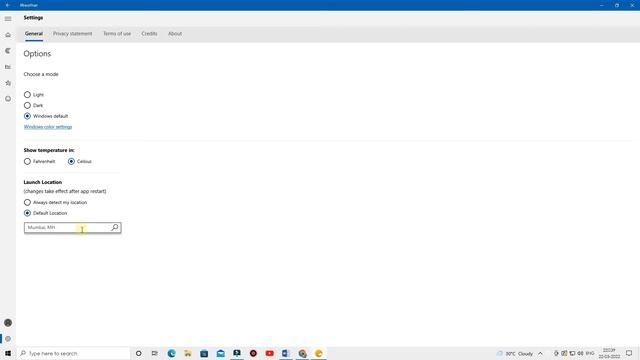Click the taskbar weather widget showing Cloudy

click(515, 353)
